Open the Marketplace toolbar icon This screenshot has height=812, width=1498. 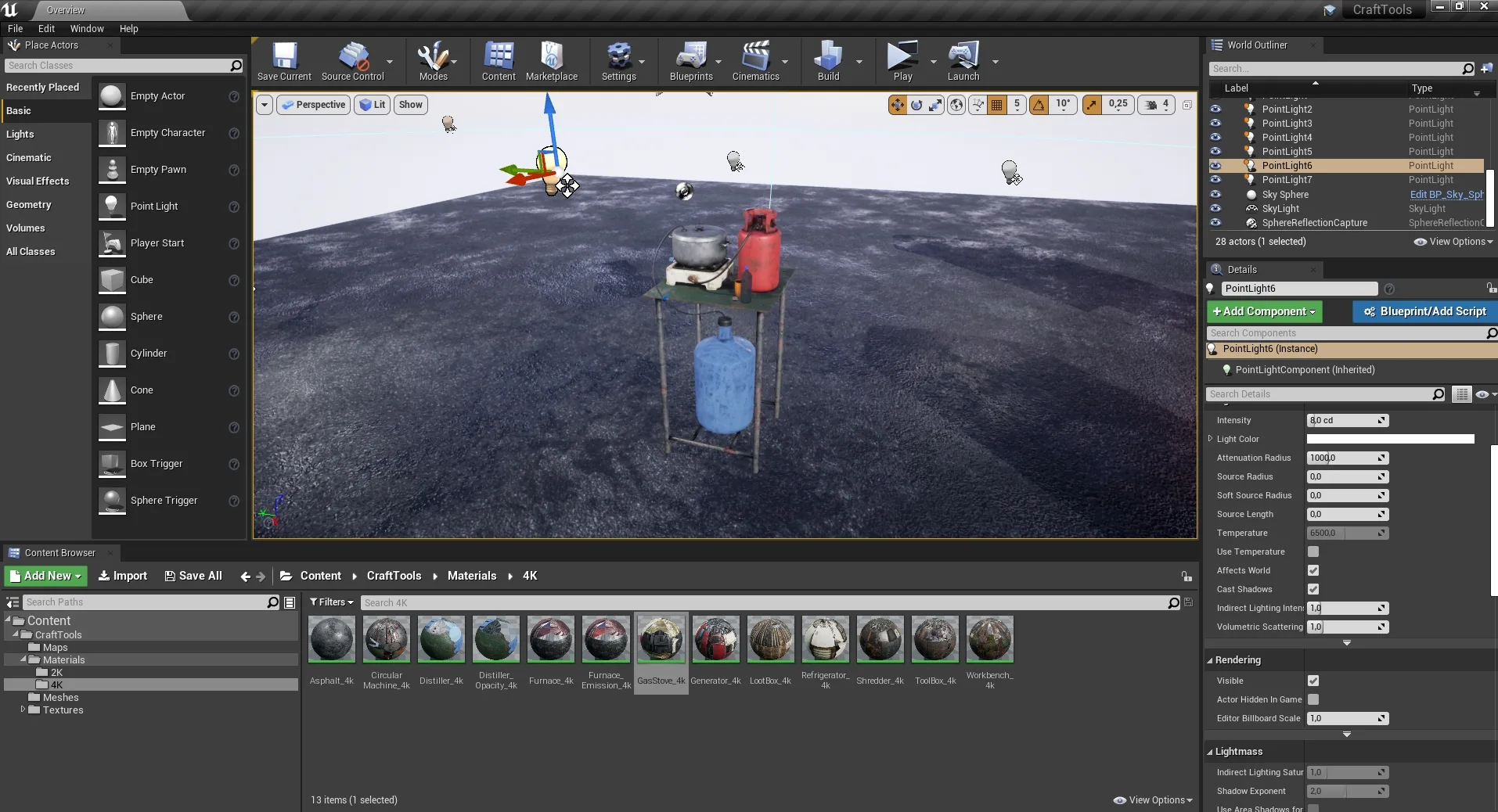tap(552, 61)
